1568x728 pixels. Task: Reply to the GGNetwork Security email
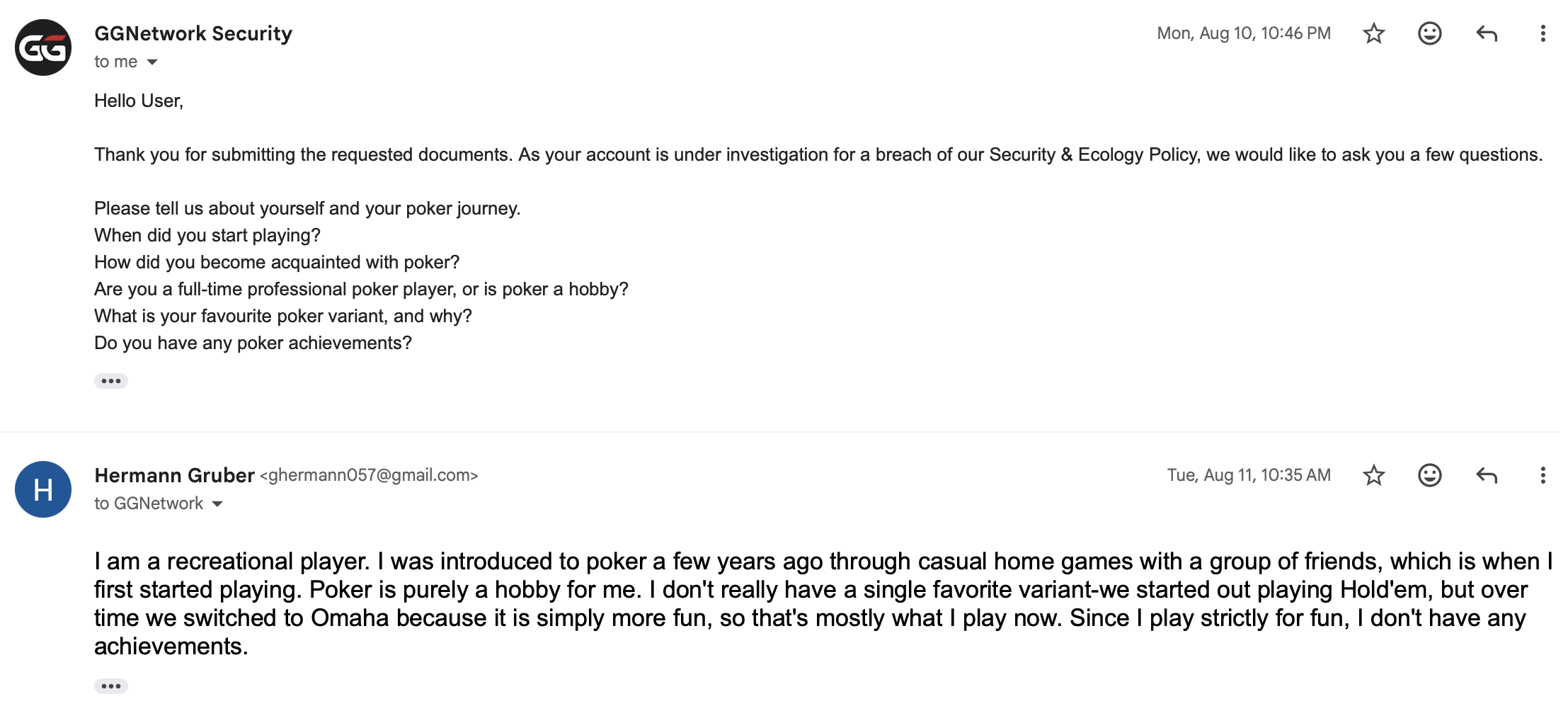(x=1487, y=33)
